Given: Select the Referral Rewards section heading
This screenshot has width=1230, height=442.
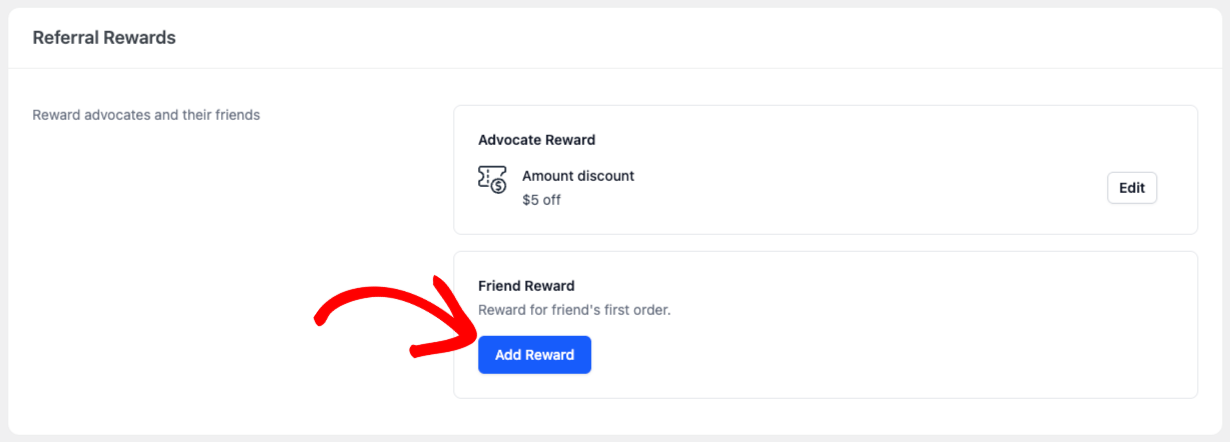Looking at the screenshot, I should tap(104, 38).
